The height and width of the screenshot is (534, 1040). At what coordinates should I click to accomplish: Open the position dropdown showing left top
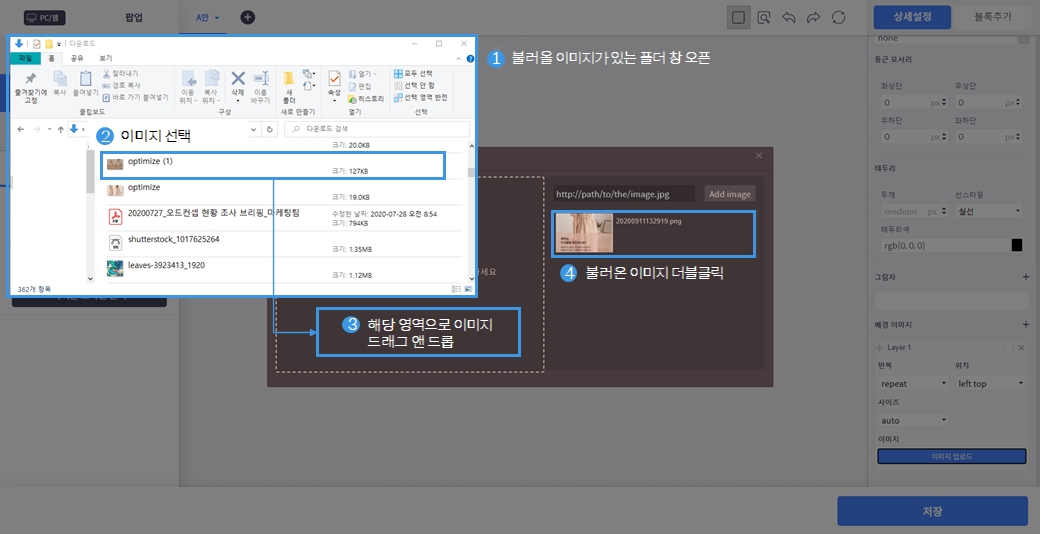tap(989, 383)
